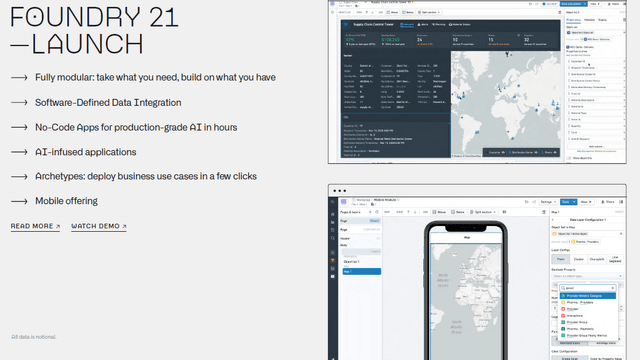Open Split section dropdown in mobile module toolbar
Viewport: 640px width, 360px height.
[x=482, y=212]
